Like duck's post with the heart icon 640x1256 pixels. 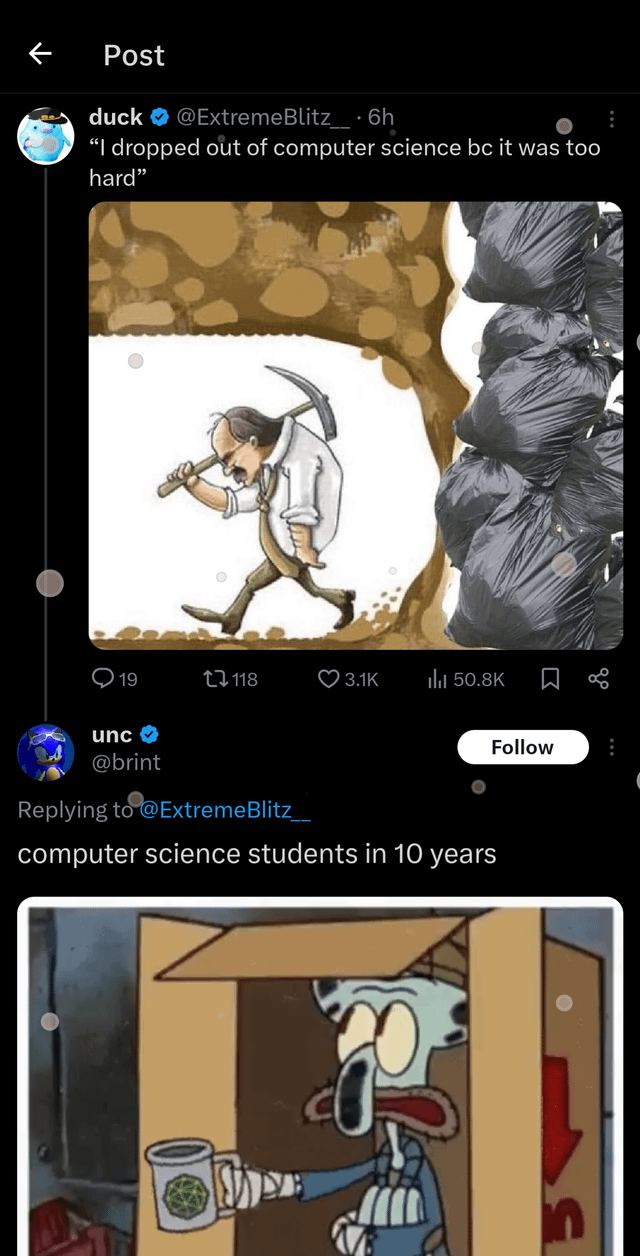(329, 679)
